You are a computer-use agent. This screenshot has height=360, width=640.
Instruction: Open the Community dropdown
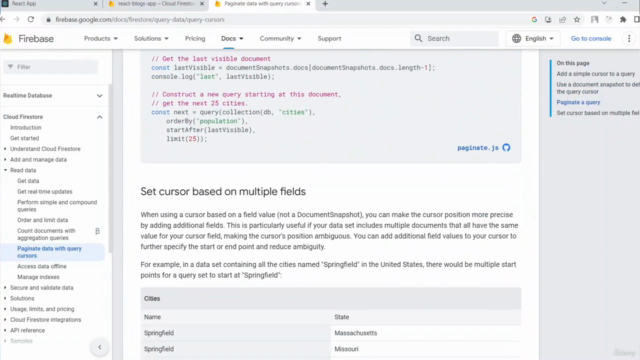(x=280, y=38)
